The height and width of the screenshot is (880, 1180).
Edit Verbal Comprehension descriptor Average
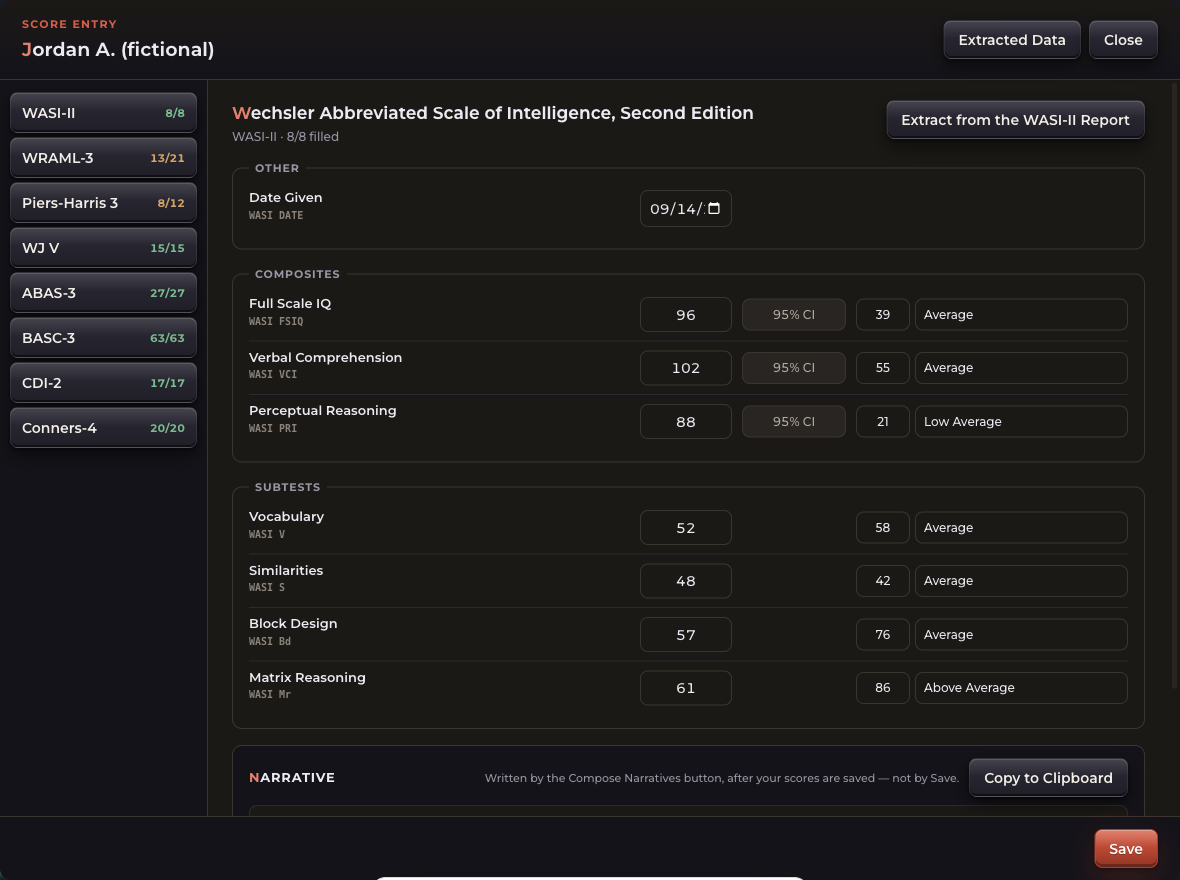click(1020, 368)
